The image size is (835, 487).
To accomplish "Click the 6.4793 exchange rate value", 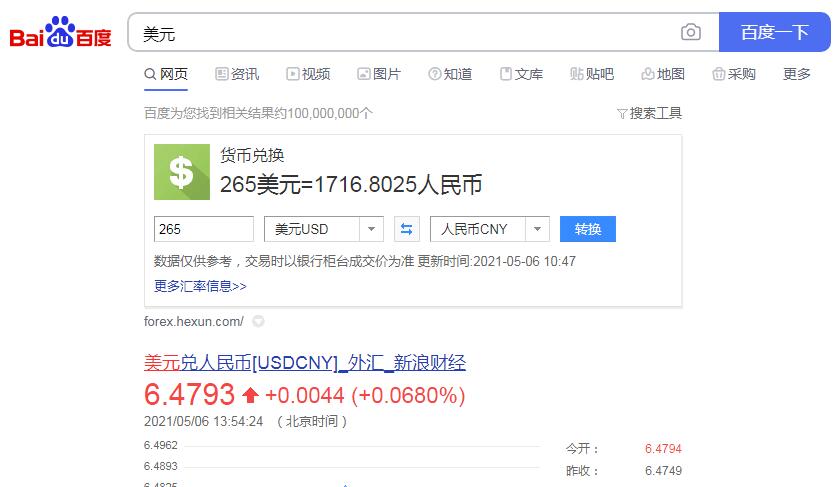I will pos(189,394).
